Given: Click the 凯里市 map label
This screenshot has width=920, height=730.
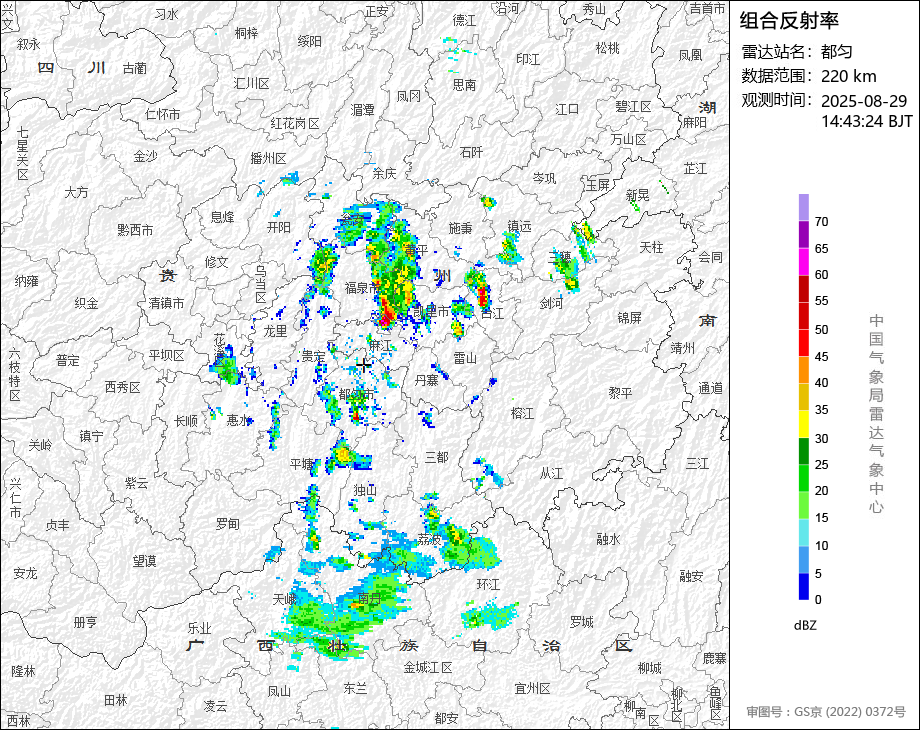Looking at the screenshot, I should click(431, 312).
